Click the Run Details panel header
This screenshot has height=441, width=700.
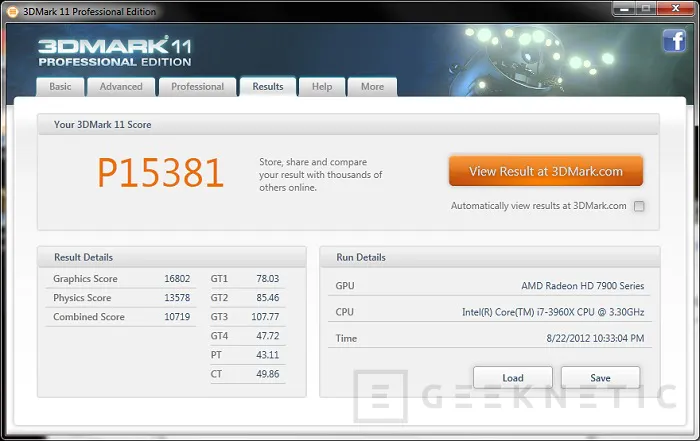[490, 257]
